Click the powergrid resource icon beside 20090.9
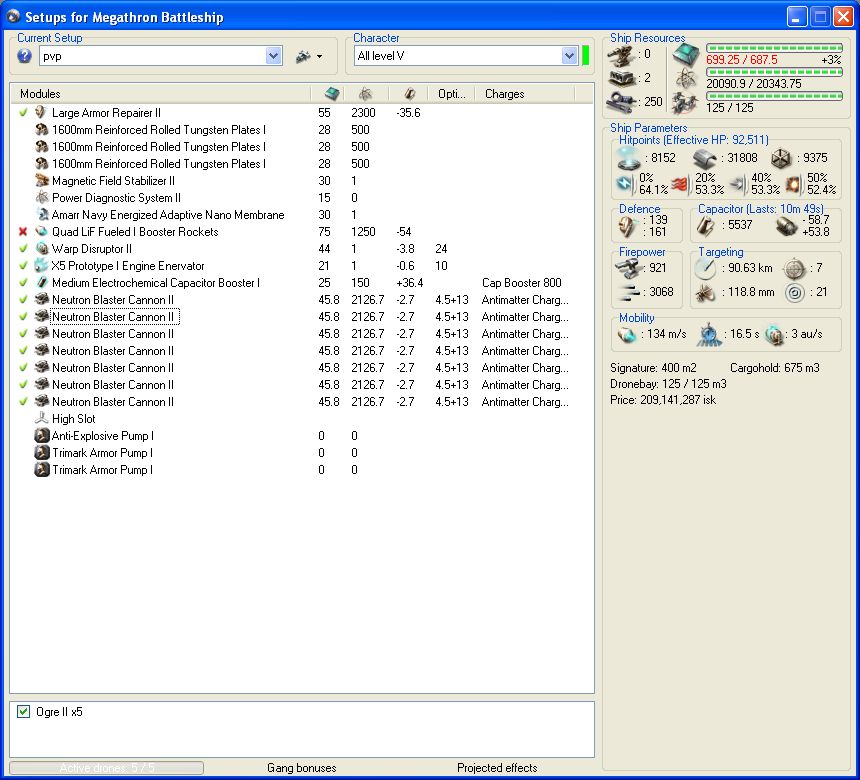This screenshot has height=780, width=860. click(686, 79)
